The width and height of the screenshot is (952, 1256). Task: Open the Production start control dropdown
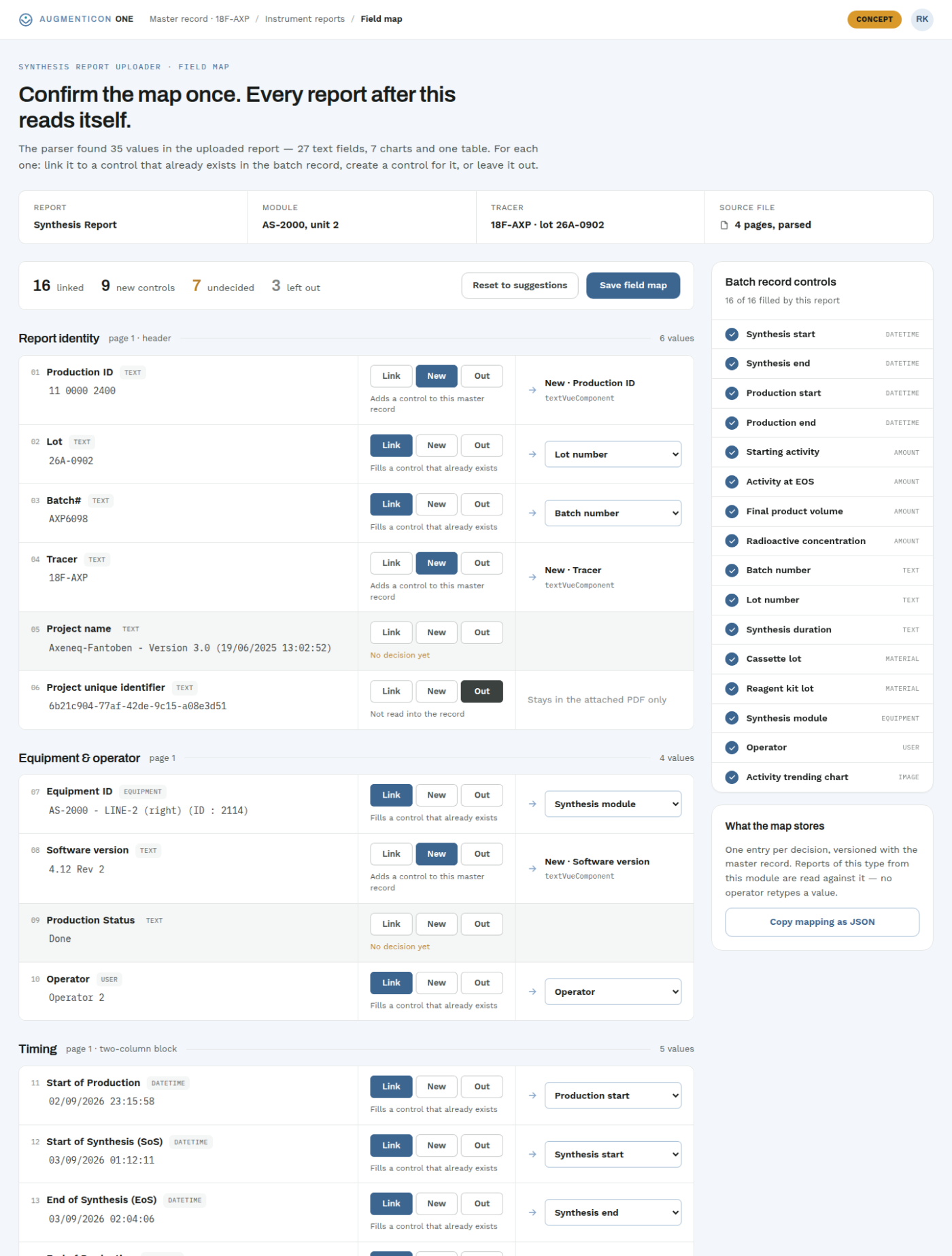point(613,1096)
